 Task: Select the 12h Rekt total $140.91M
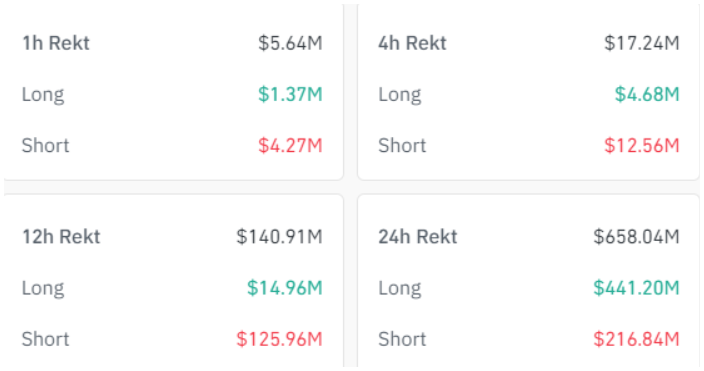(279, 237)
